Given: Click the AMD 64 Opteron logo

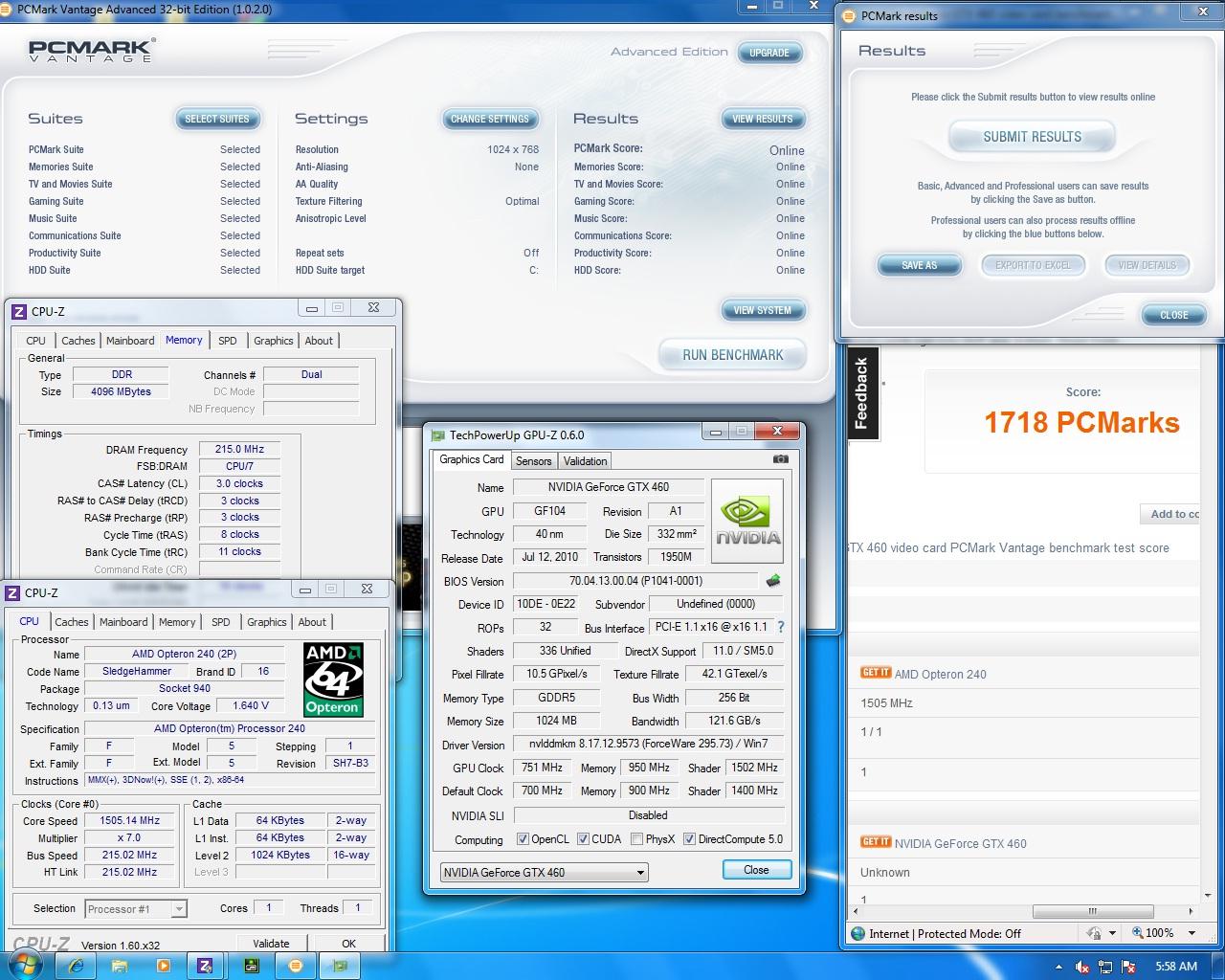Looking at the screenshot, I should pos(332,679).
